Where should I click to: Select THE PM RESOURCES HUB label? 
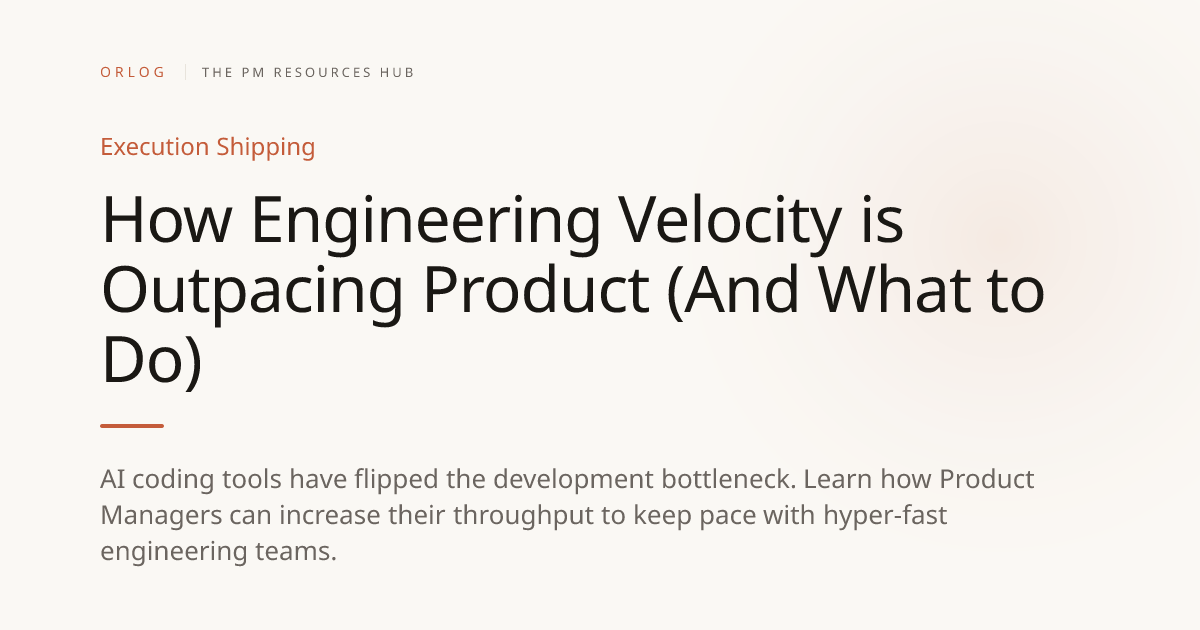pyautogui.click(x=308, y=73)
